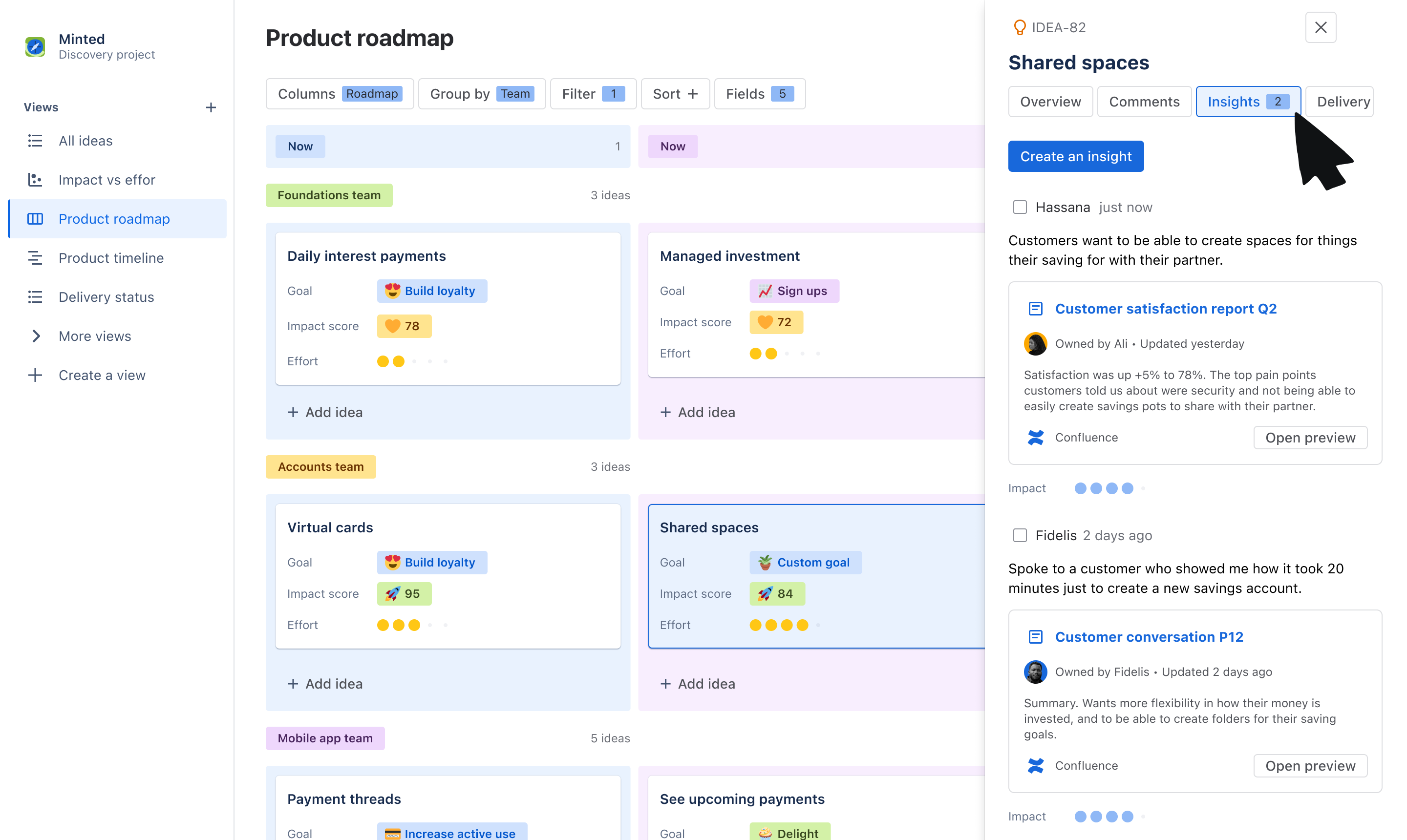Click the Confluence icon on Customer satisfaction report
This screenshot has width=1407, height=840.
coord(1037,437)
